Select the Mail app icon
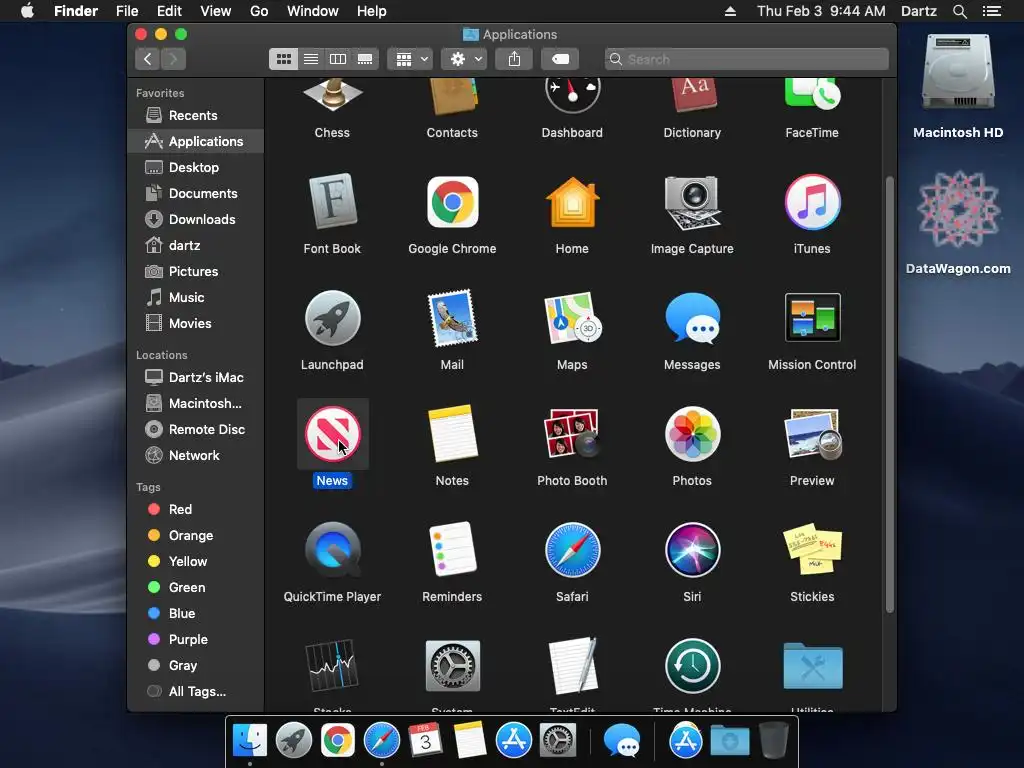Screen dimensions: 1024x768 point(452,318)
